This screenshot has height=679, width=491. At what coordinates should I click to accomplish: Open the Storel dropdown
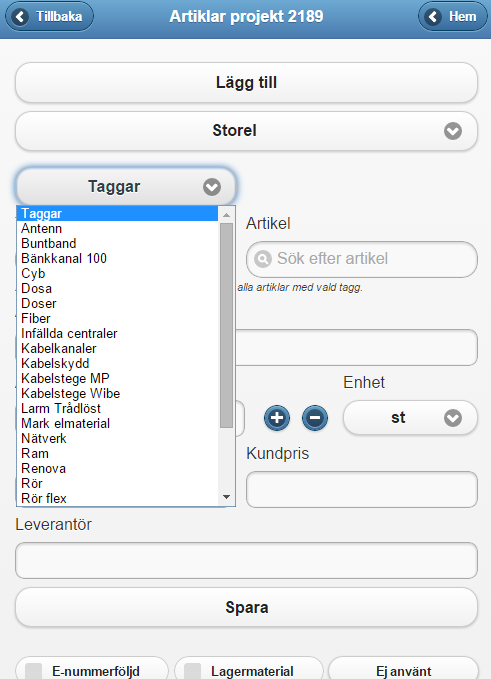click(246, 131)
